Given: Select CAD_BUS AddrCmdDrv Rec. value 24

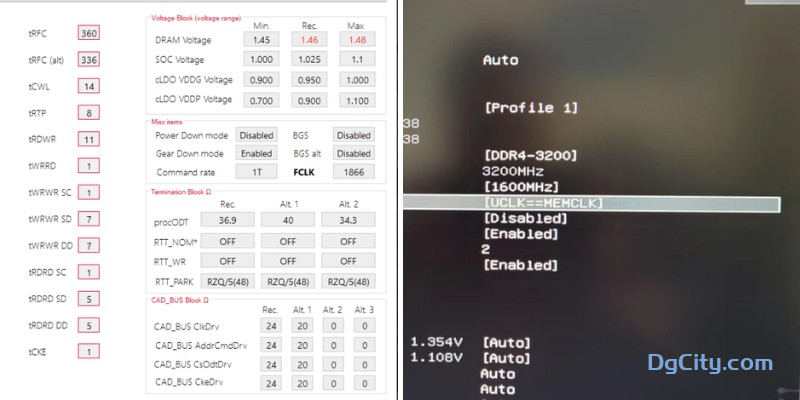Looking at the screenshot, I should point(271,345).
